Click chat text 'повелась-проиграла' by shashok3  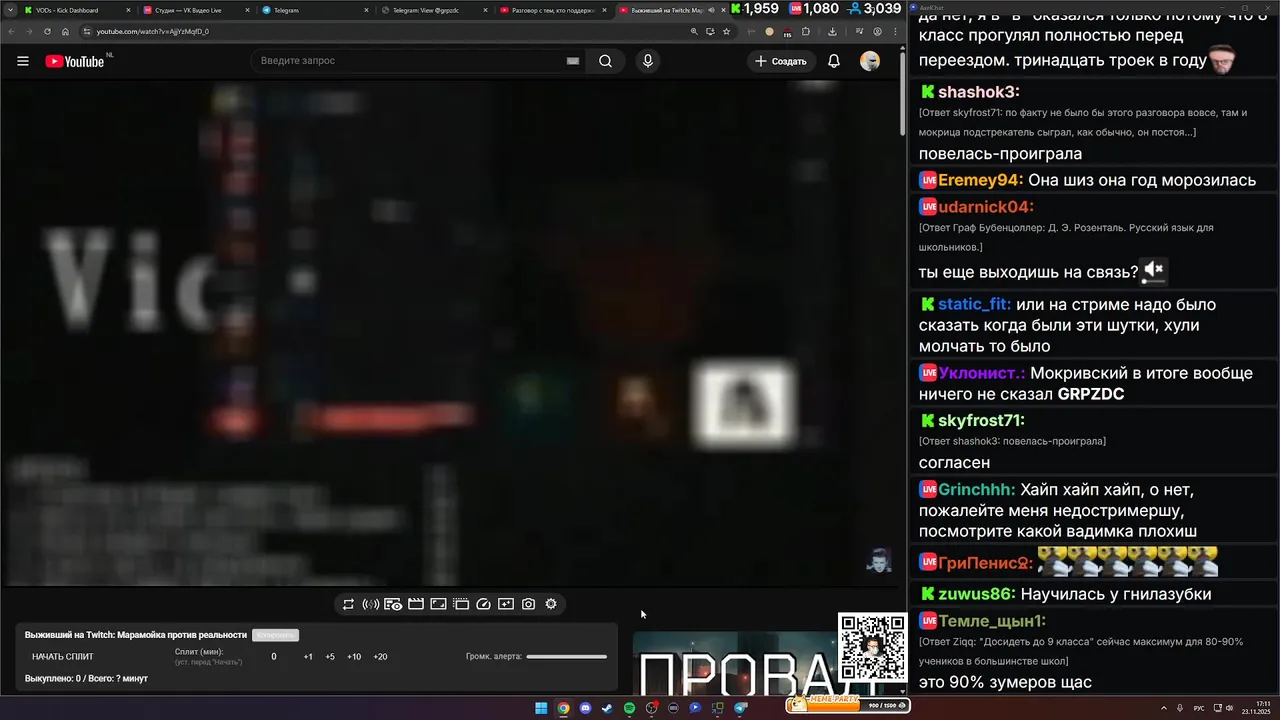pos(1000,154)
